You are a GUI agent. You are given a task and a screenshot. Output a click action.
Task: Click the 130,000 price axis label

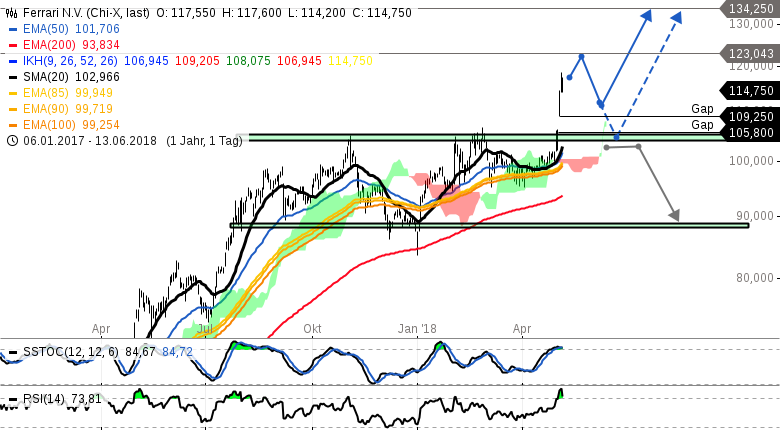point(752,23)
